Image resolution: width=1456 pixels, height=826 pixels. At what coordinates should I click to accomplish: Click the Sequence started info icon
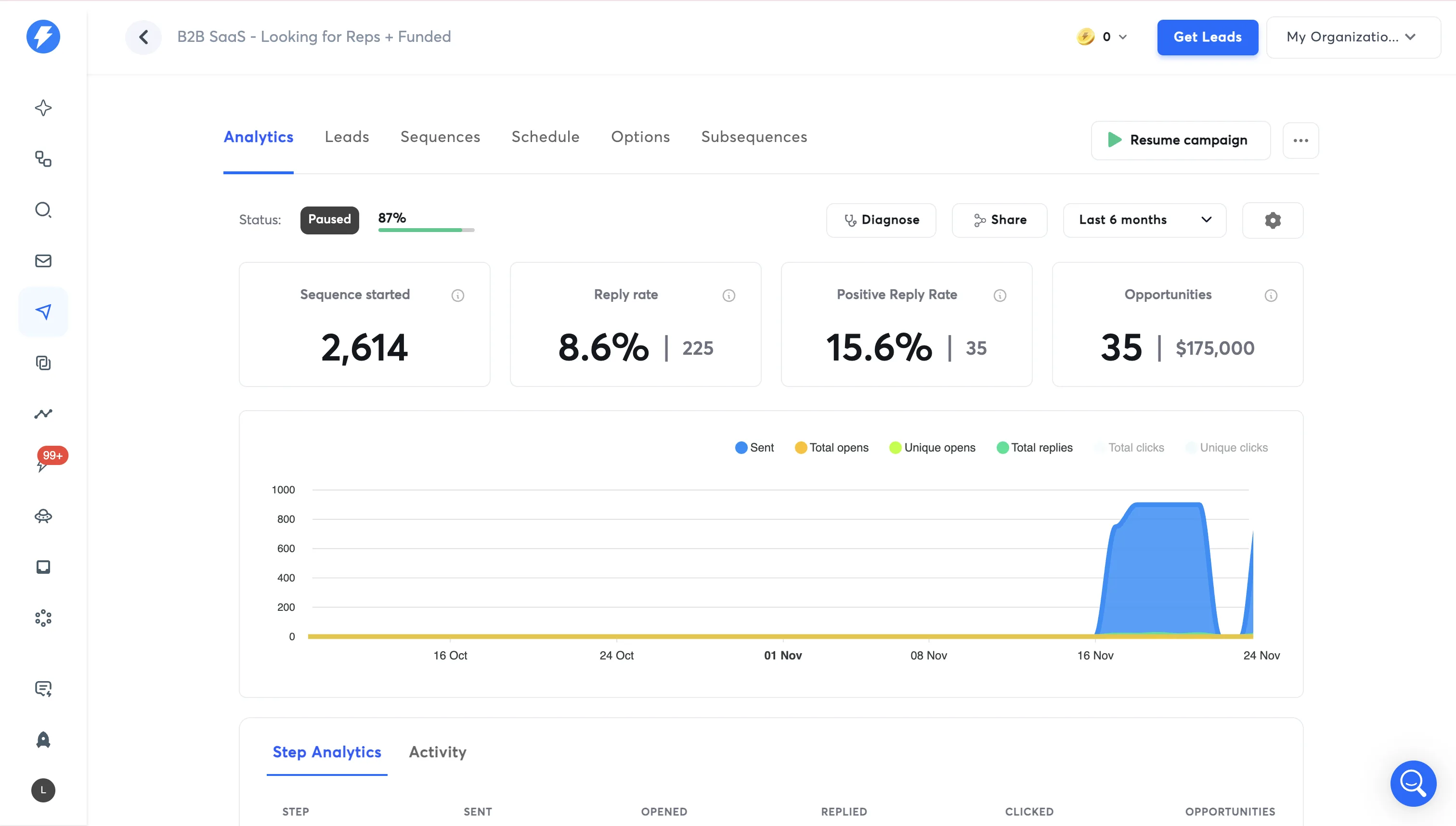458,295
